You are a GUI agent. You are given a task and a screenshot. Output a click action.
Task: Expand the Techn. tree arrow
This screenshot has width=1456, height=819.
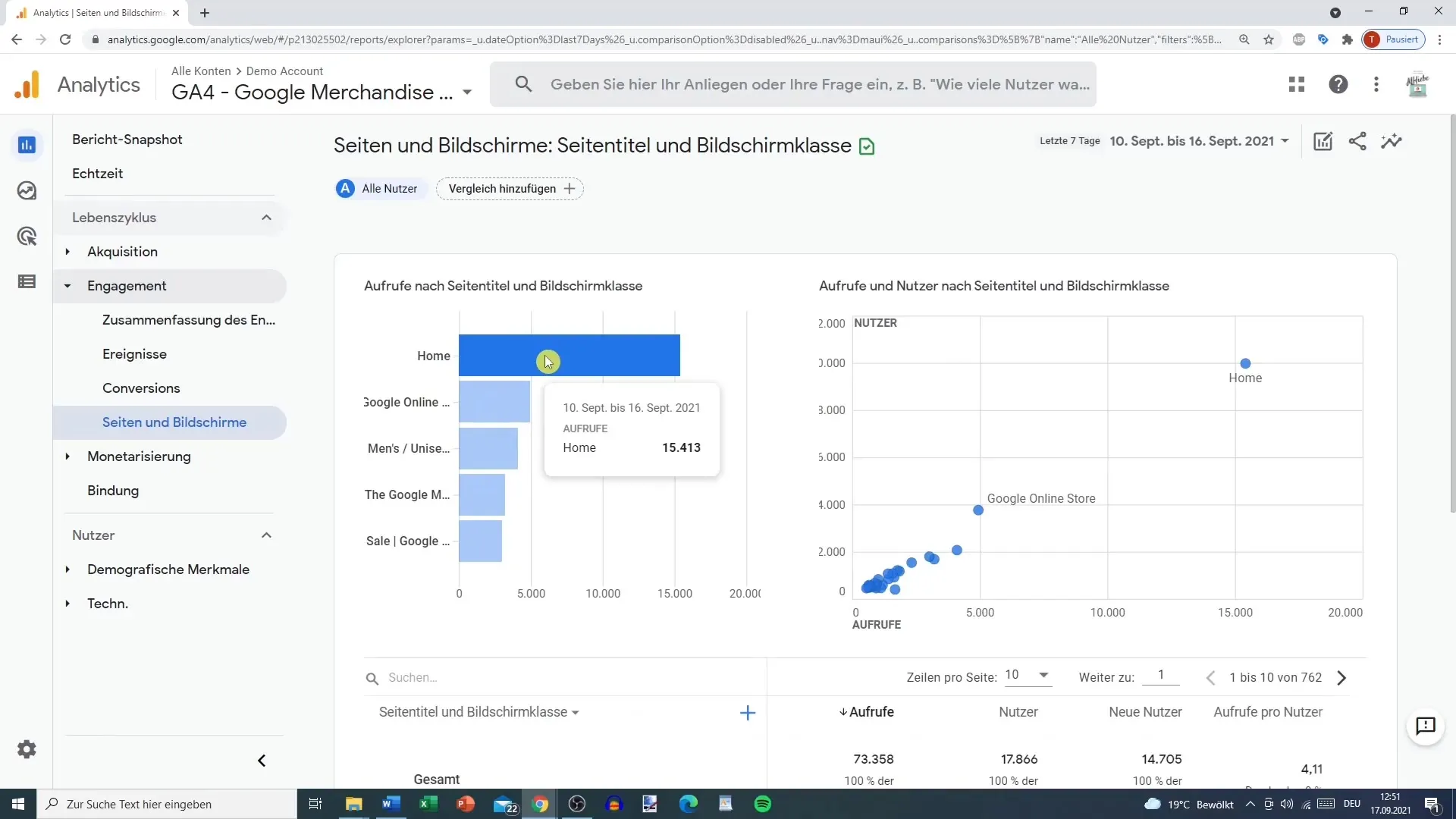point(67,604)
